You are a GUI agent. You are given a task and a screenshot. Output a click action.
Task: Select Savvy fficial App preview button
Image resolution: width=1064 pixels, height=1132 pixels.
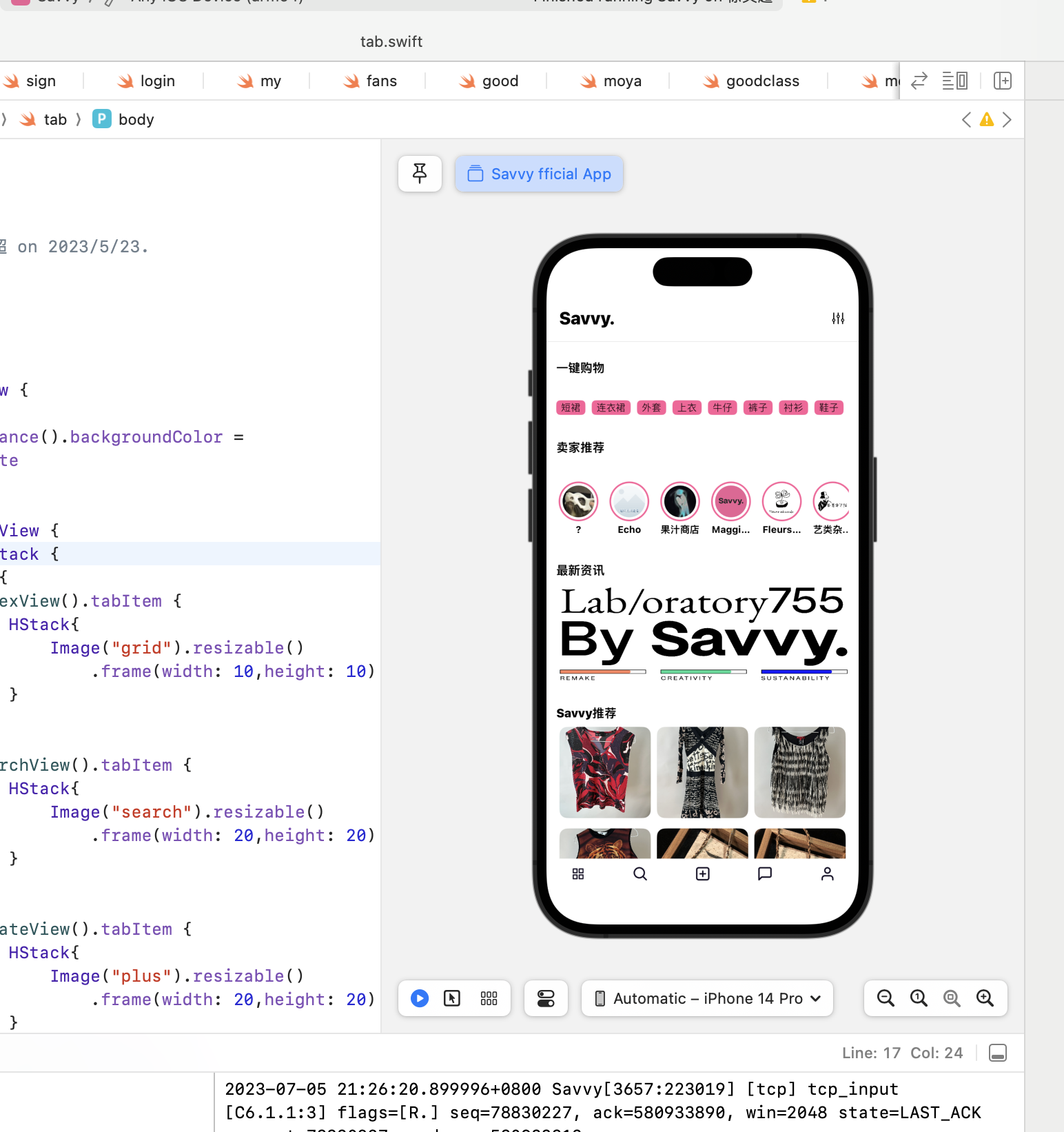pos(539,174)
